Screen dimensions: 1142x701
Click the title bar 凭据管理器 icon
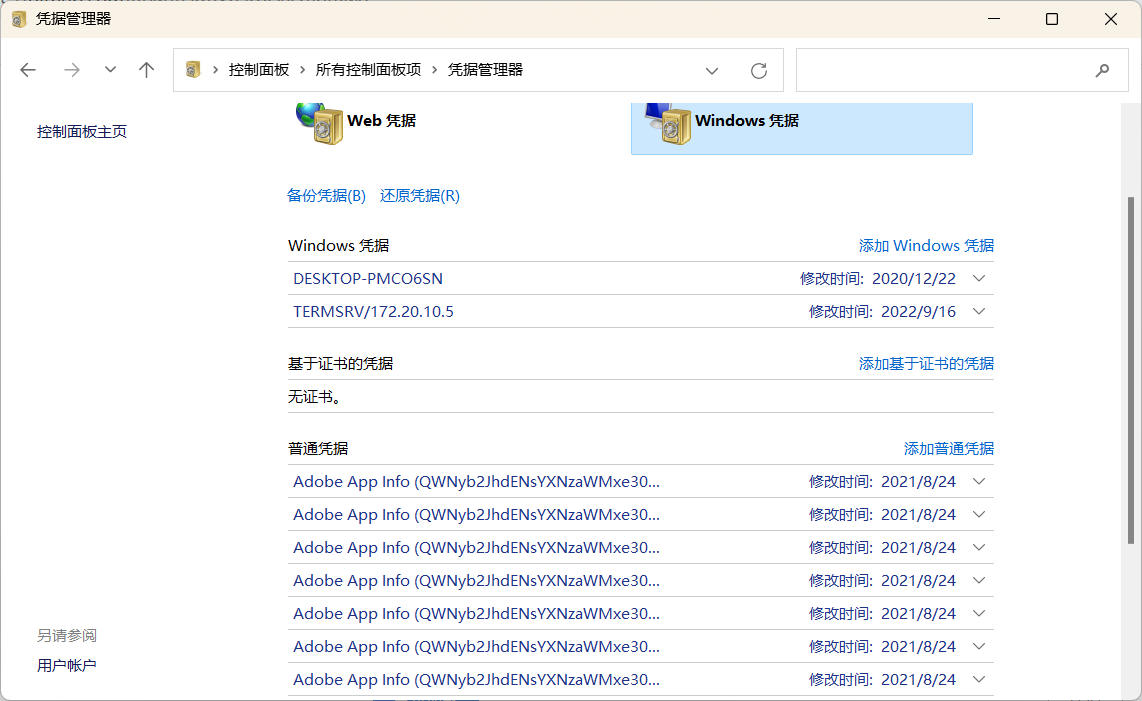[x=20, y=19]
